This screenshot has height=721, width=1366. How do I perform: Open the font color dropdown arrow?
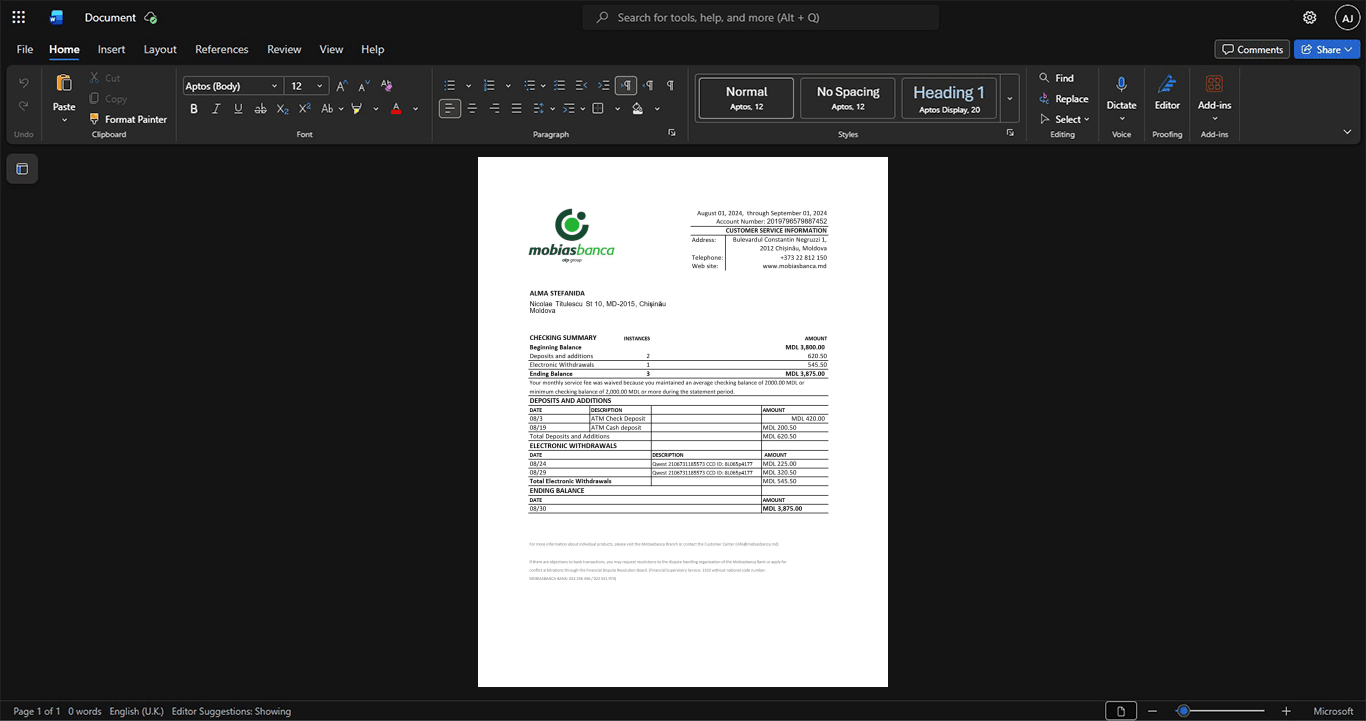416,108
